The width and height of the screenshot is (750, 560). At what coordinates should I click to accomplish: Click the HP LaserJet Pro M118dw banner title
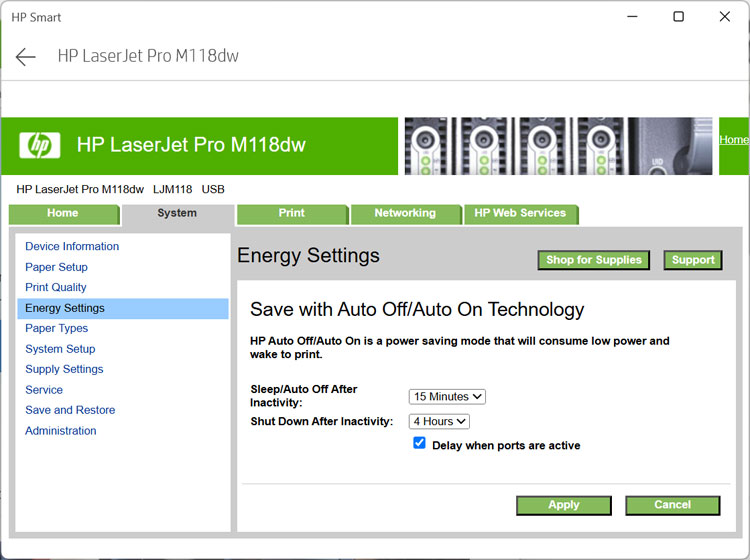pyautogui.click(x=191, y=145)
